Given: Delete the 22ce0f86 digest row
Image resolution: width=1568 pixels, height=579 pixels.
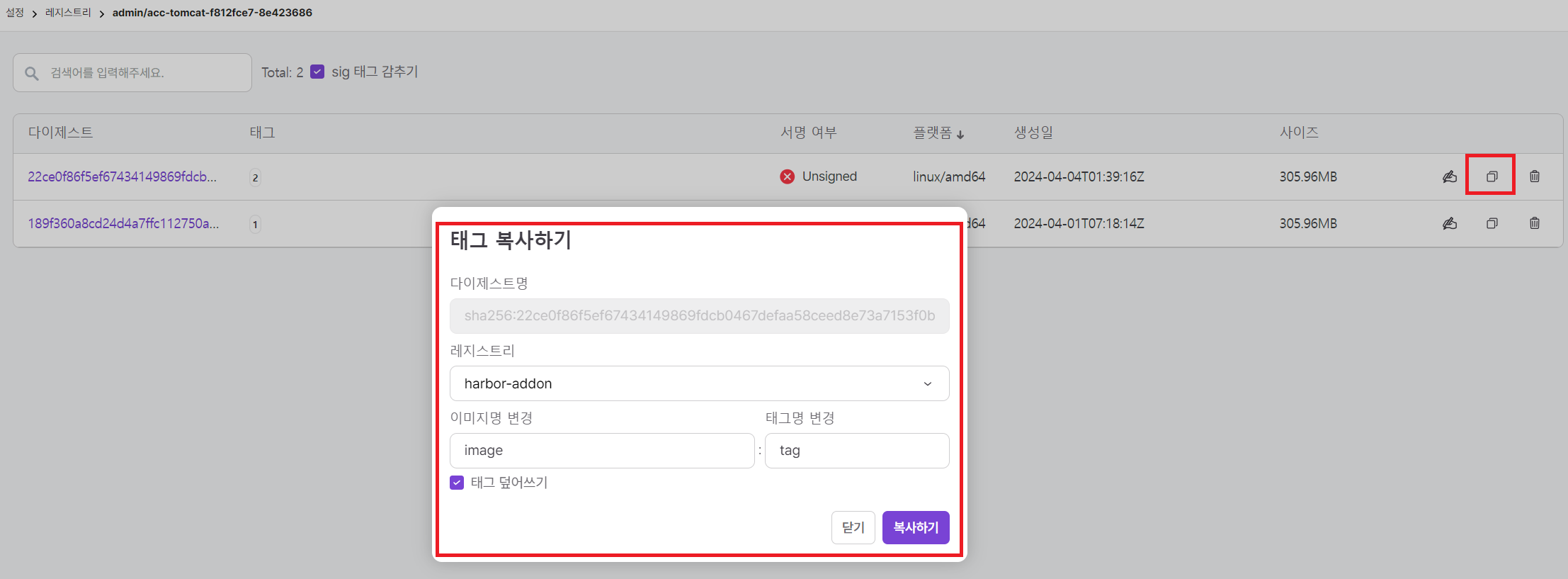Looking at the screenshot, I should [x=1534, y=176].
